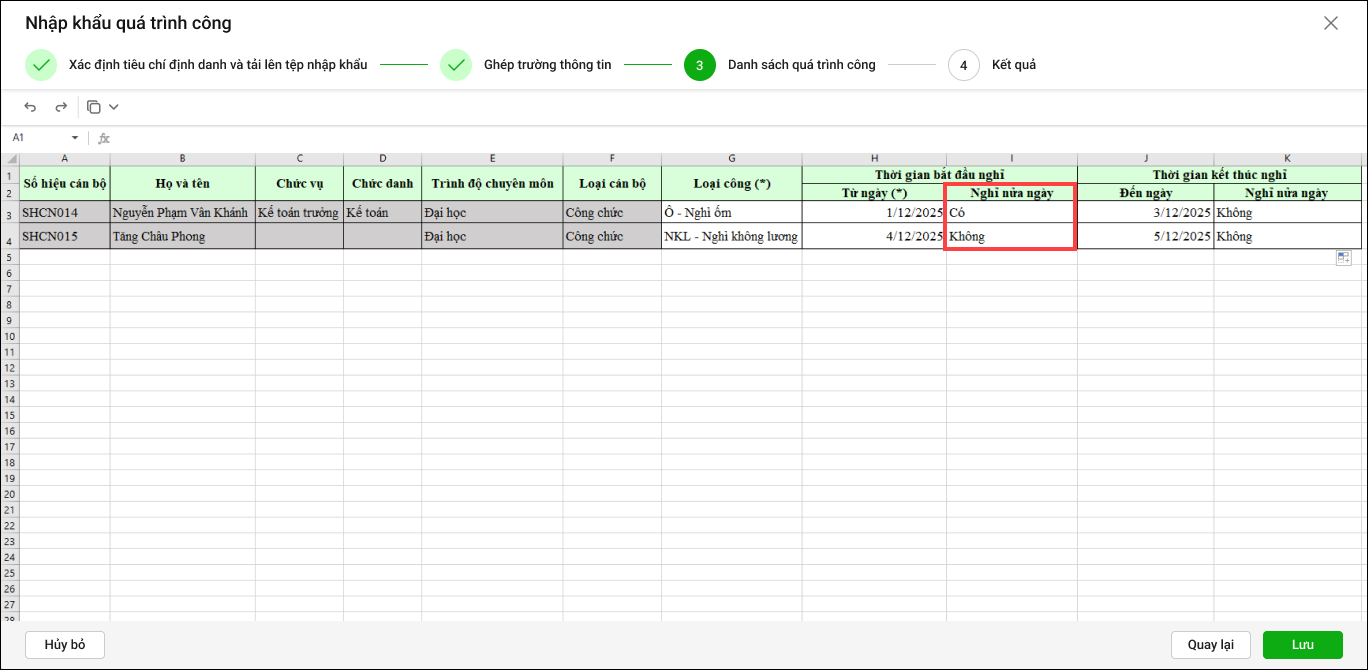
Task: Close the import dialog with X
Action: coord(1330,23)
